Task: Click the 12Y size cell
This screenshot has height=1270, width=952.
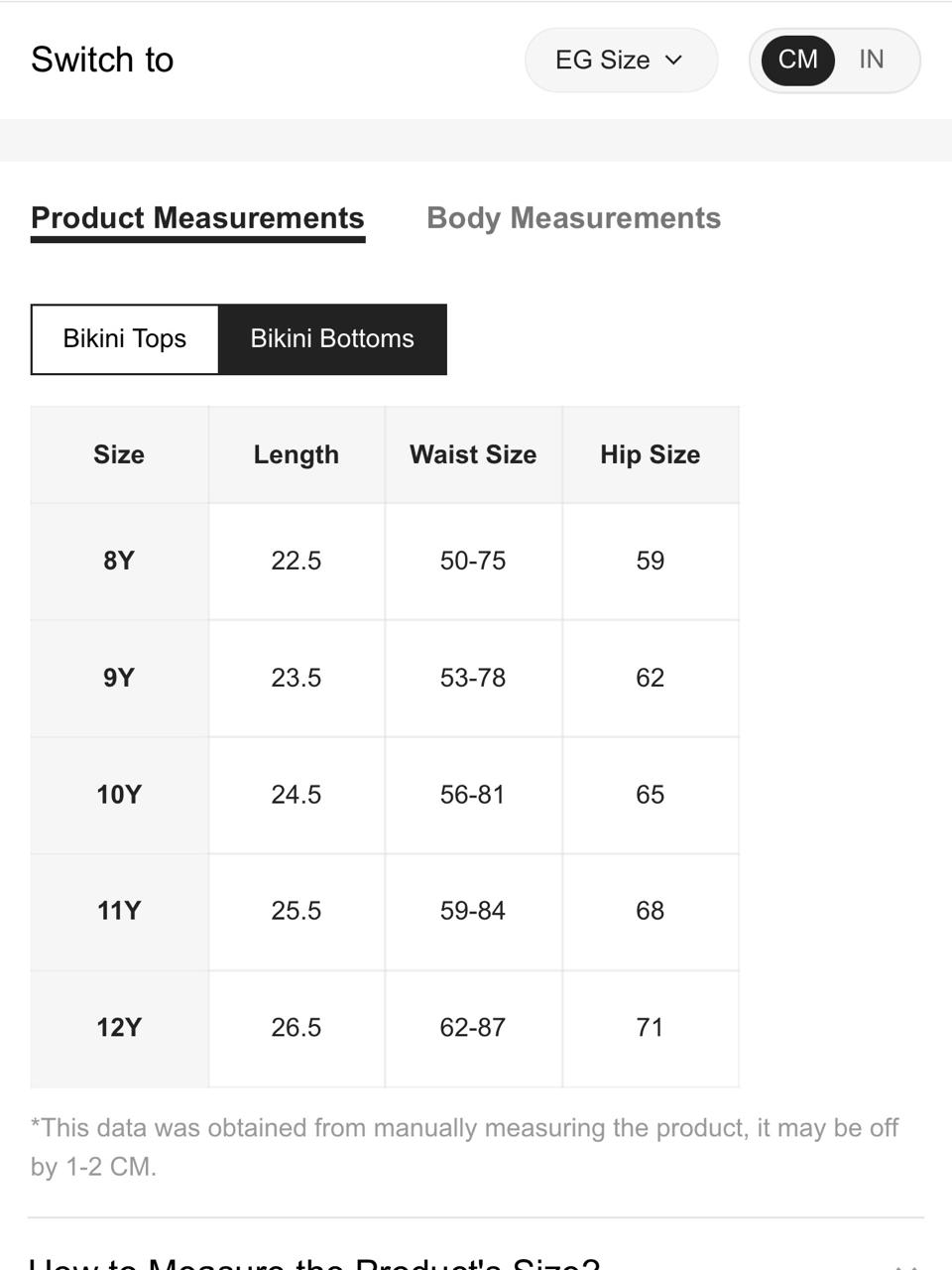Action: pos(119,1029)
